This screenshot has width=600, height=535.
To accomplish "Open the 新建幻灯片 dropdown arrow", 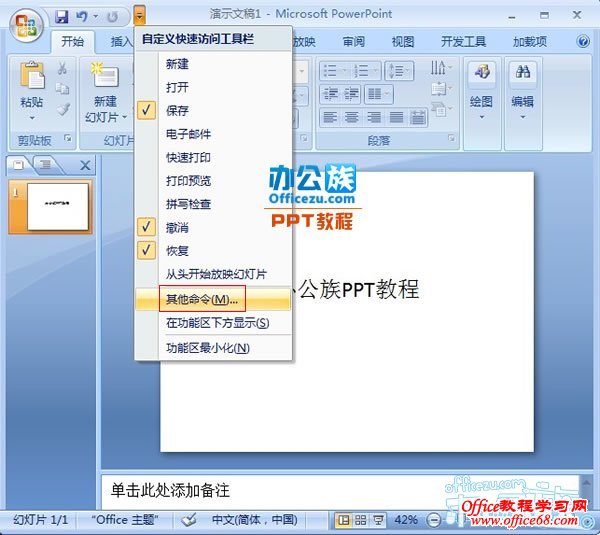I will pyautogui.click(x=124, y=117).
